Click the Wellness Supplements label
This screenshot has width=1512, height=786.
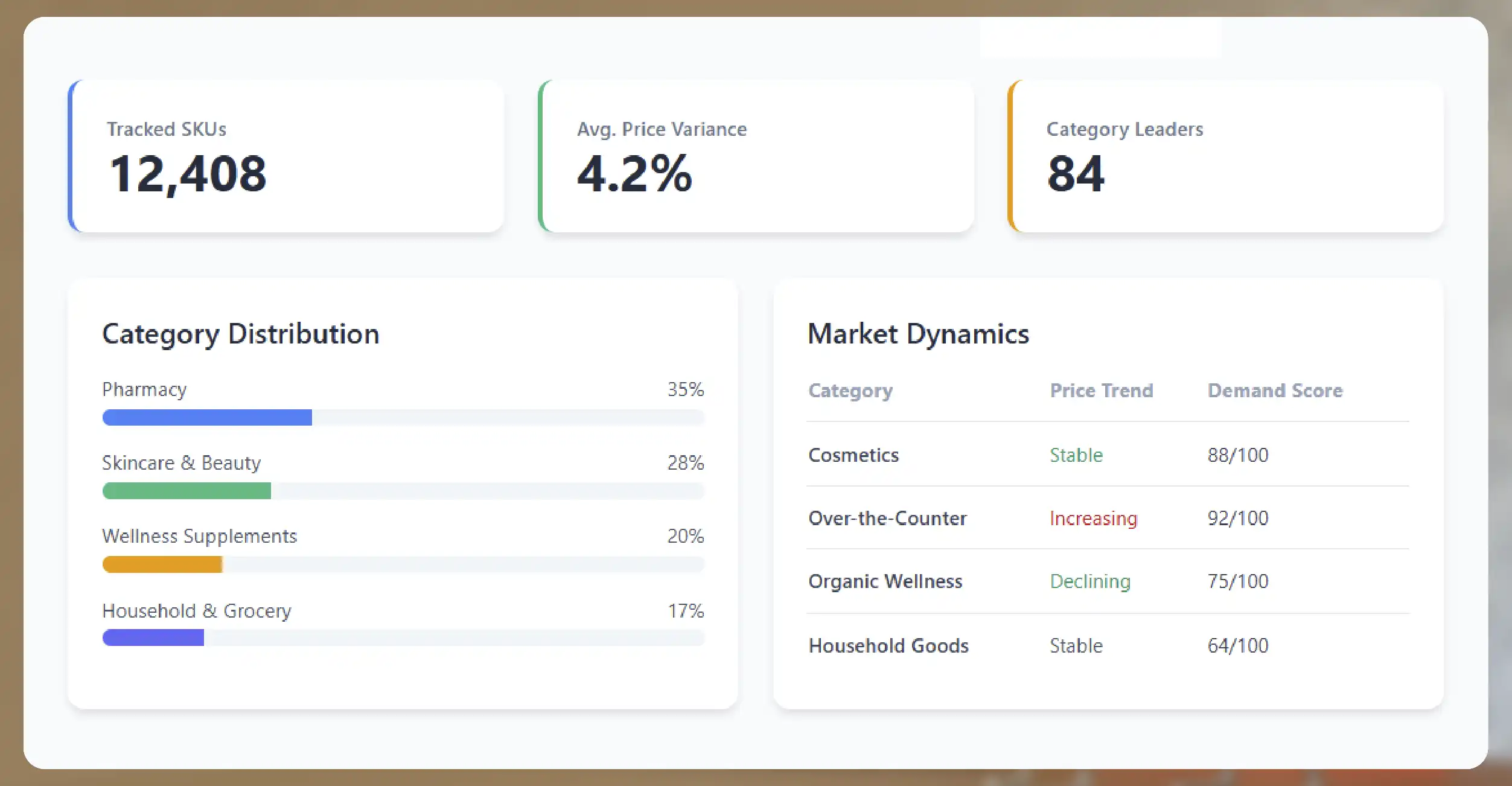click(x=200, y=537)
